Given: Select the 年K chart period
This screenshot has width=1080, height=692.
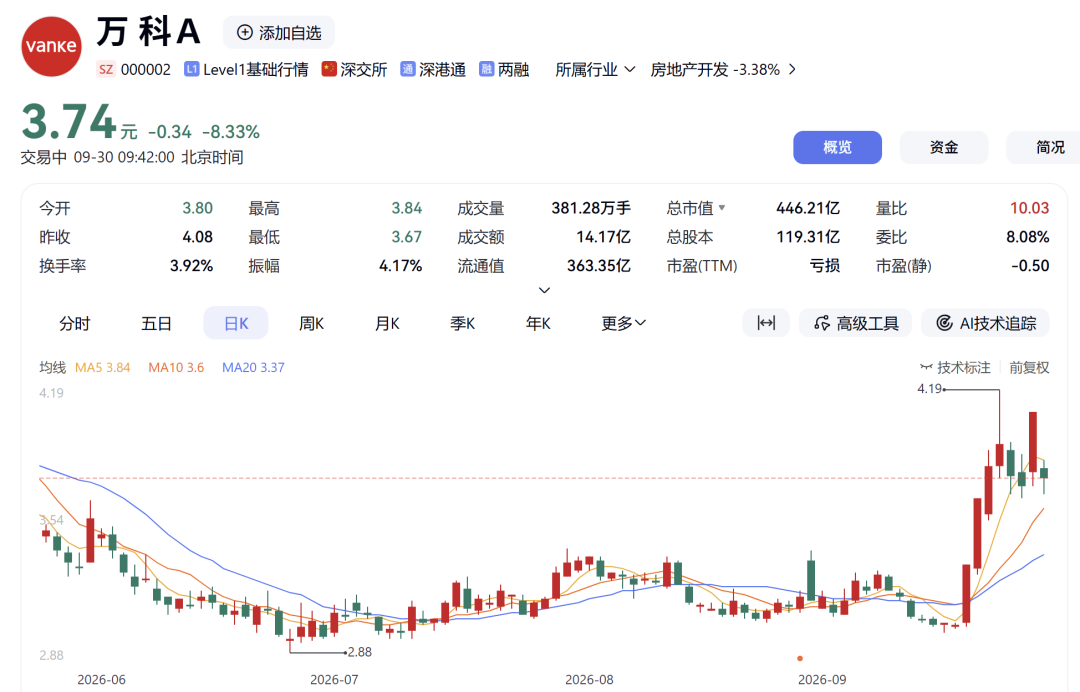Looking at the screenshot, I should 538,324.
